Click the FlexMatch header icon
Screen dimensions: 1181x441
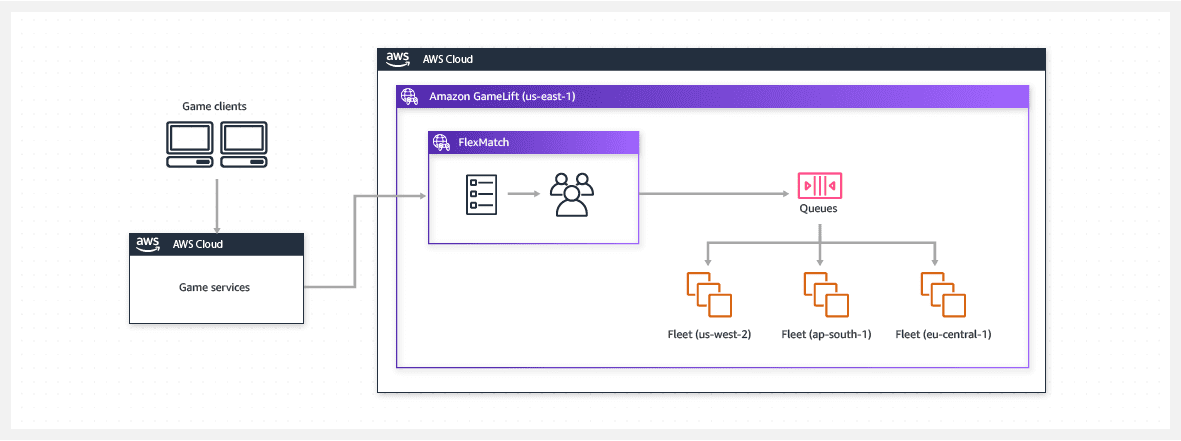(441, 141)
